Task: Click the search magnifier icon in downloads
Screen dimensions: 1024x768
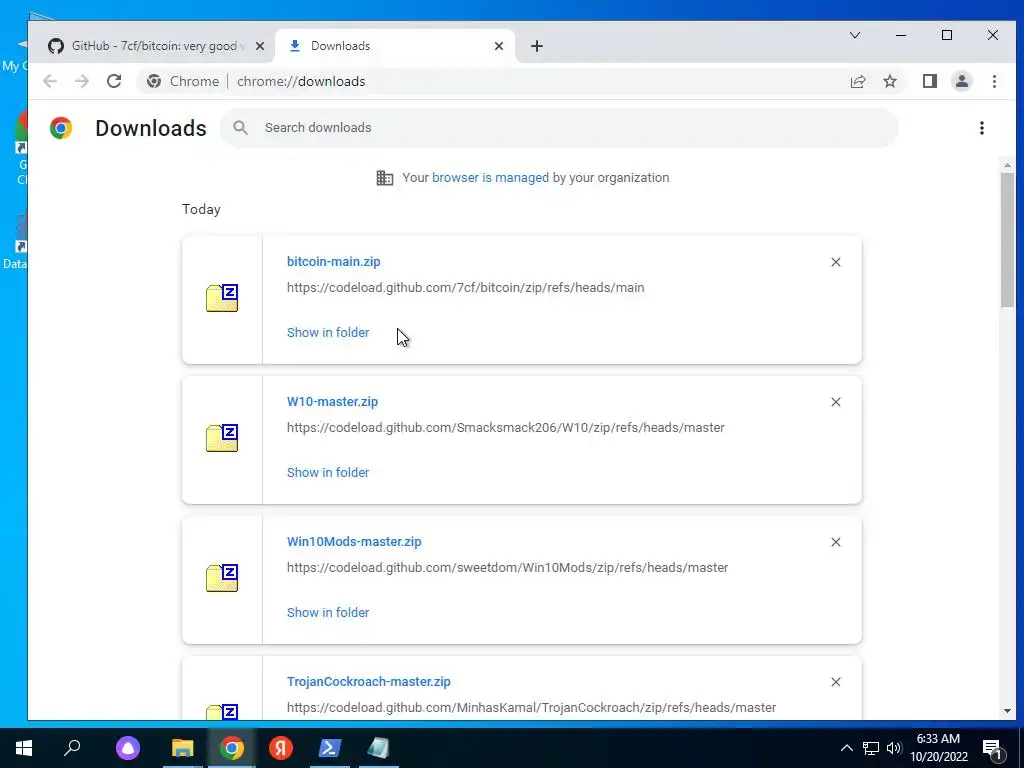Action: point(240,127)
